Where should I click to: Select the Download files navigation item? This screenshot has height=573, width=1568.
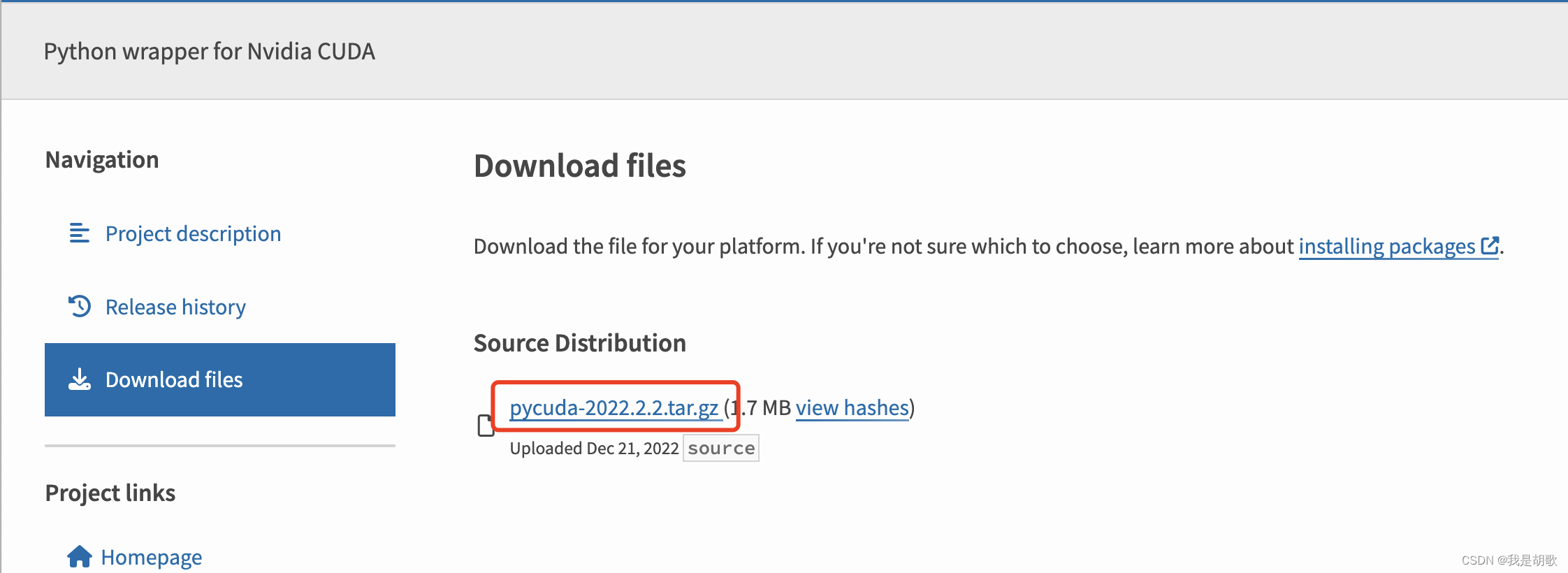[220, 379]
